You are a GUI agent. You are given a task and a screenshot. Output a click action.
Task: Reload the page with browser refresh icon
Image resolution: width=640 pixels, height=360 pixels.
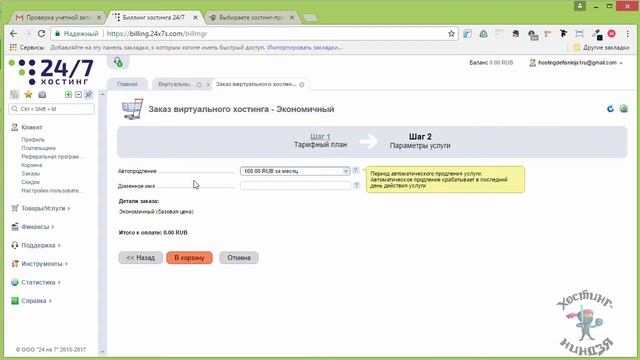(41, 34)
